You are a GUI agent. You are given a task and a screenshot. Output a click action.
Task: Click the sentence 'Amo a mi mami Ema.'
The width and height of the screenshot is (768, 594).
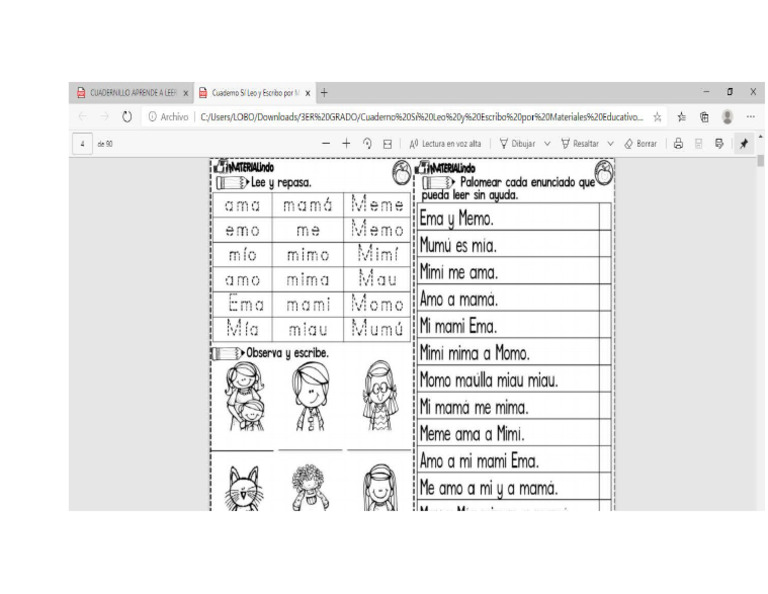(479, 461)
